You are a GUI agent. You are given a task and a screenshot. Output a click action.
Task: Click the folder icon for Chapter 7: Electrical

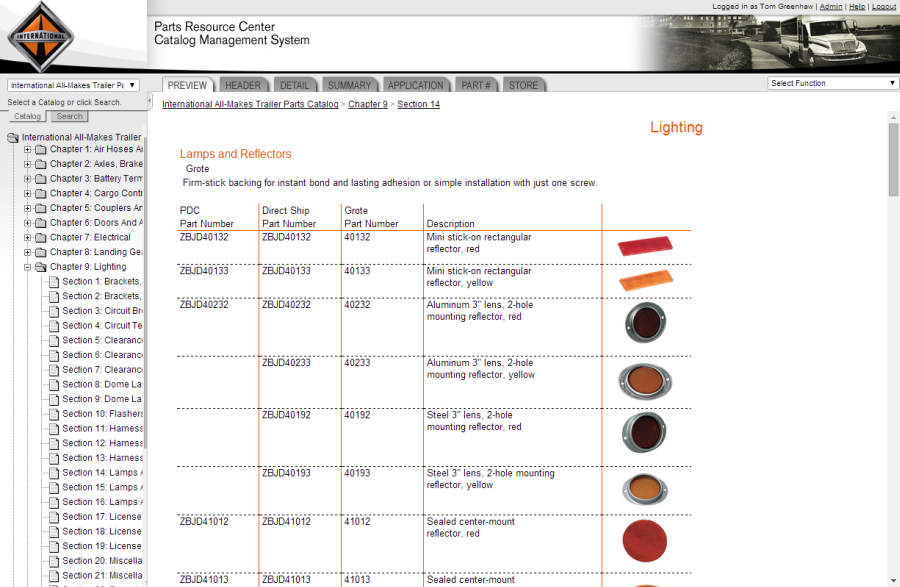pyautogui.click(x=41, y=238)
